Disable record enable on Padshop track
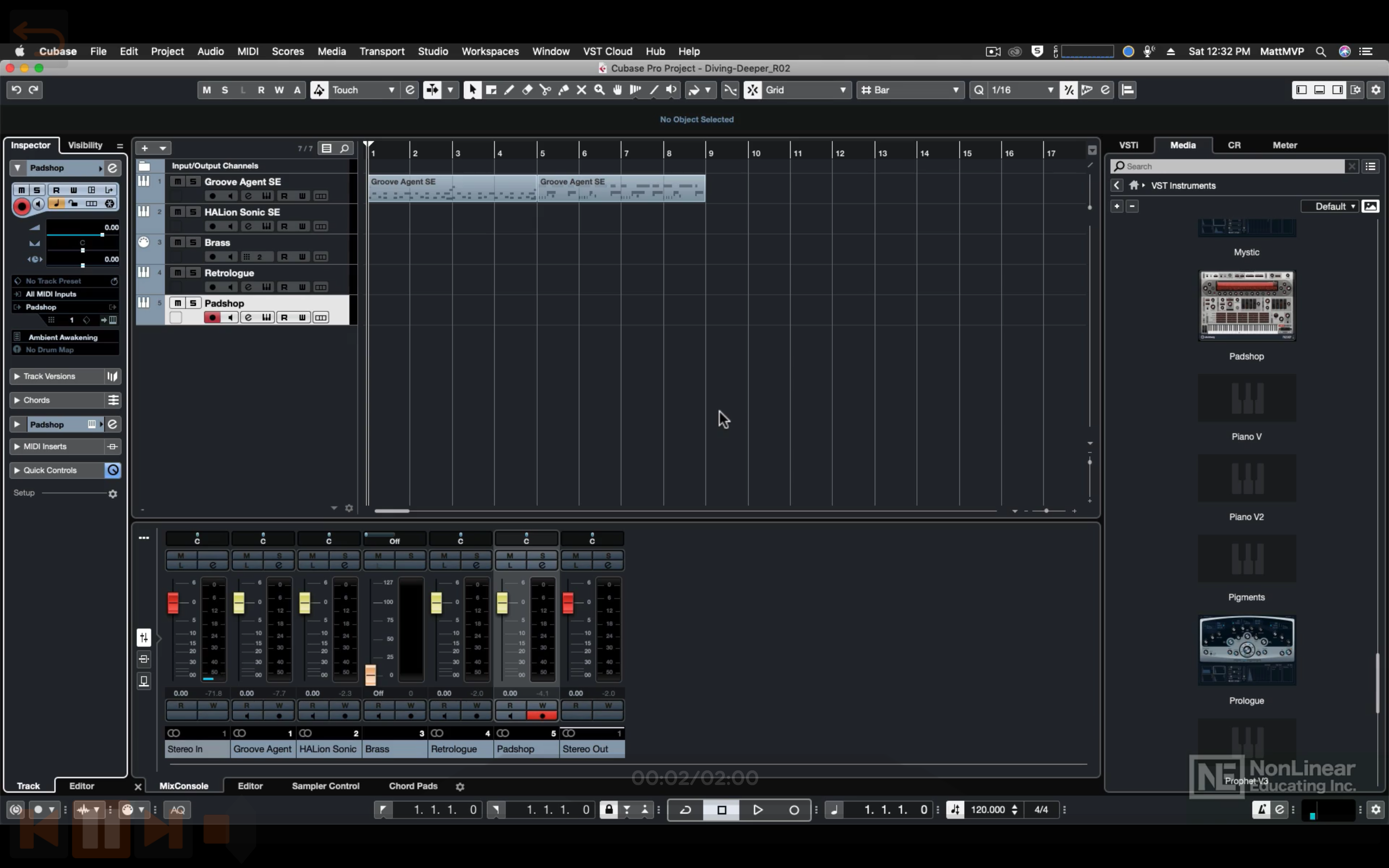This screenshot has height=868, width=1389. pos(212,317)
